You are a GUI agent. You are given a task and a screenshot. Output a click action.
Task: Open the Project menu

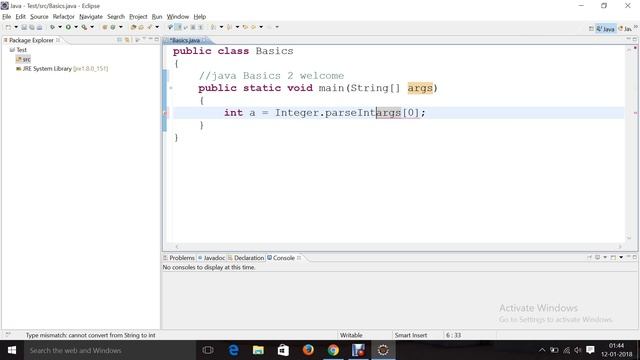138,17
